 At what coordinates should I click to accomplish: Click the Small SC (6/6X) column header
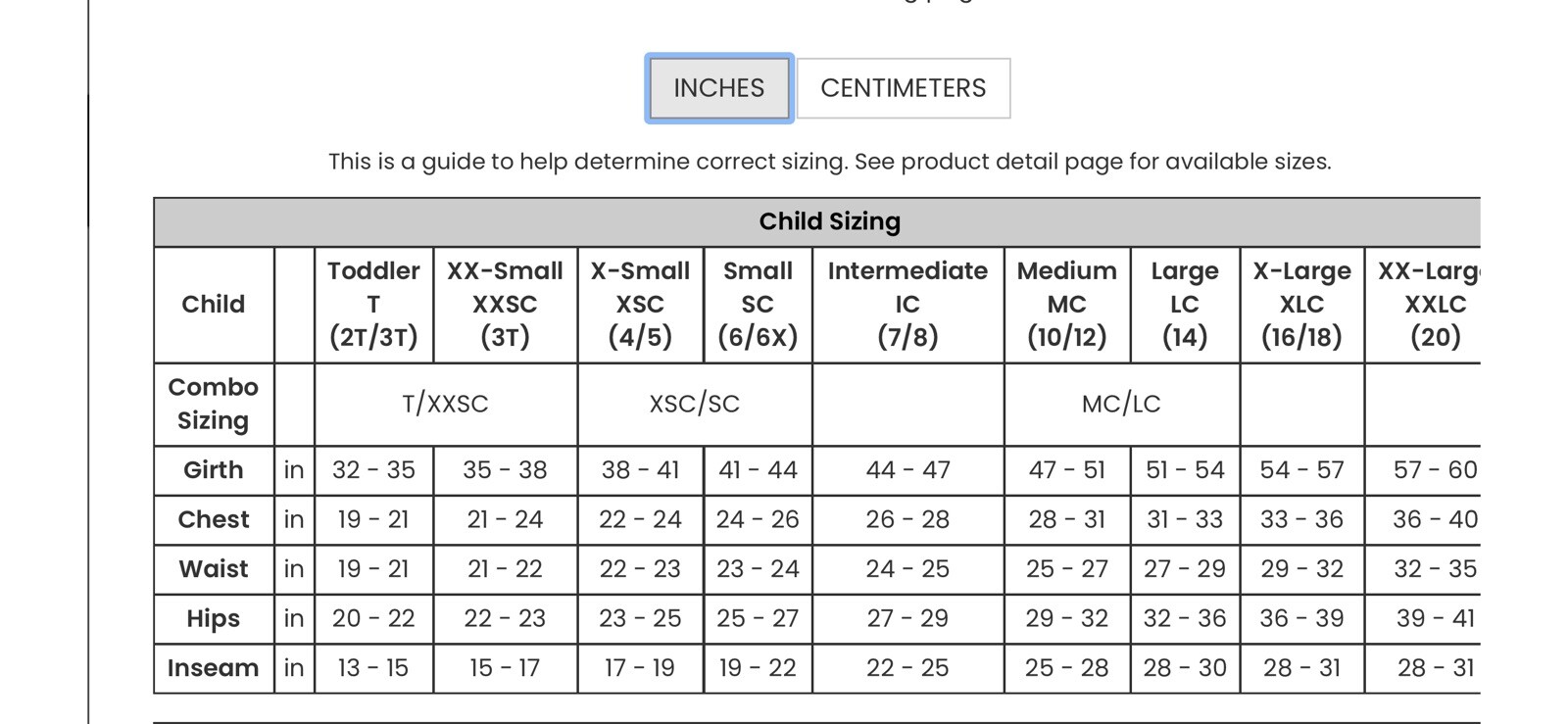pos(758,304)
